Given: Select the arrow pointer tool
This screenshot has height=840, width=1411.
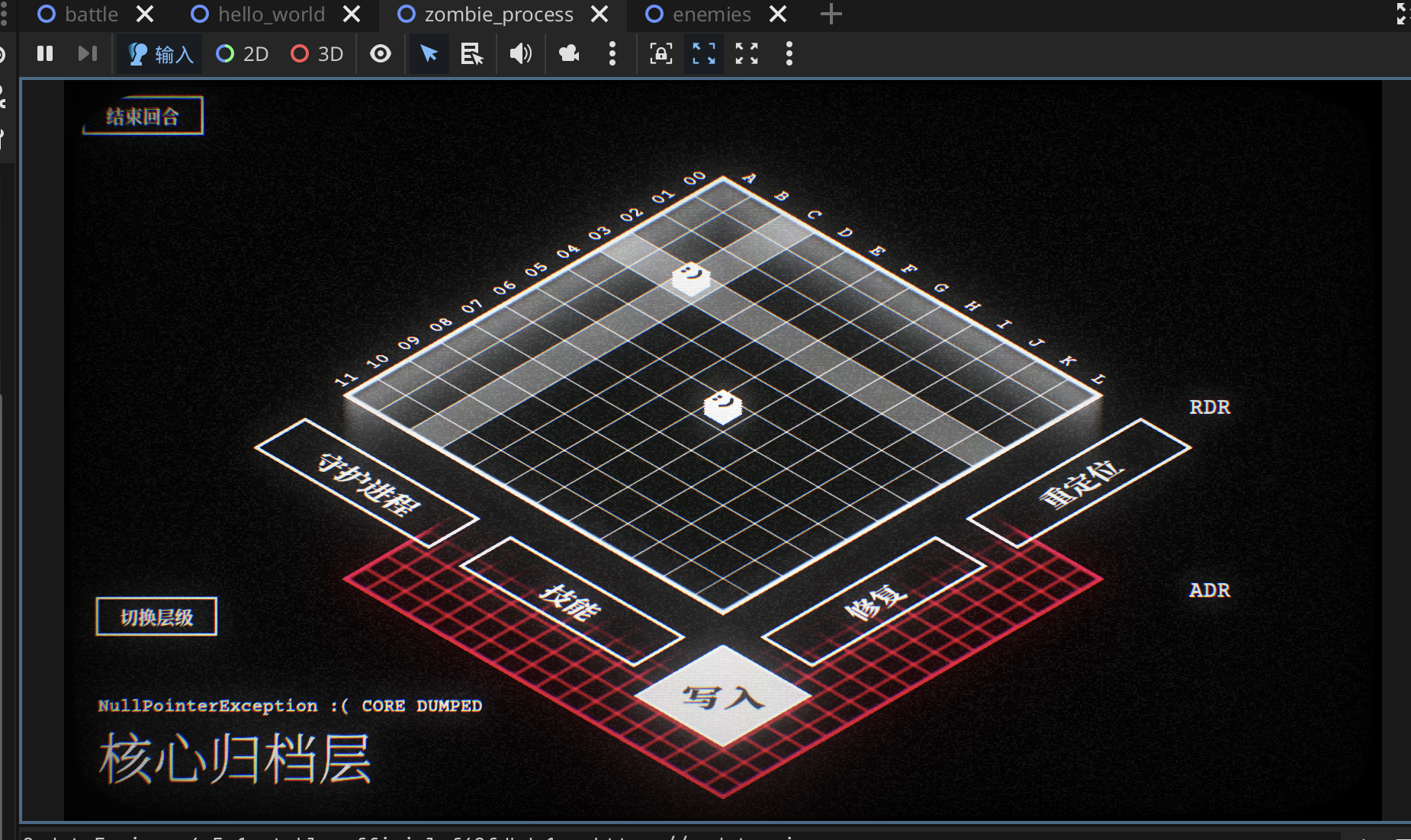Looking at the screenshot, I should pyautogui.click(x=429, y=53).
